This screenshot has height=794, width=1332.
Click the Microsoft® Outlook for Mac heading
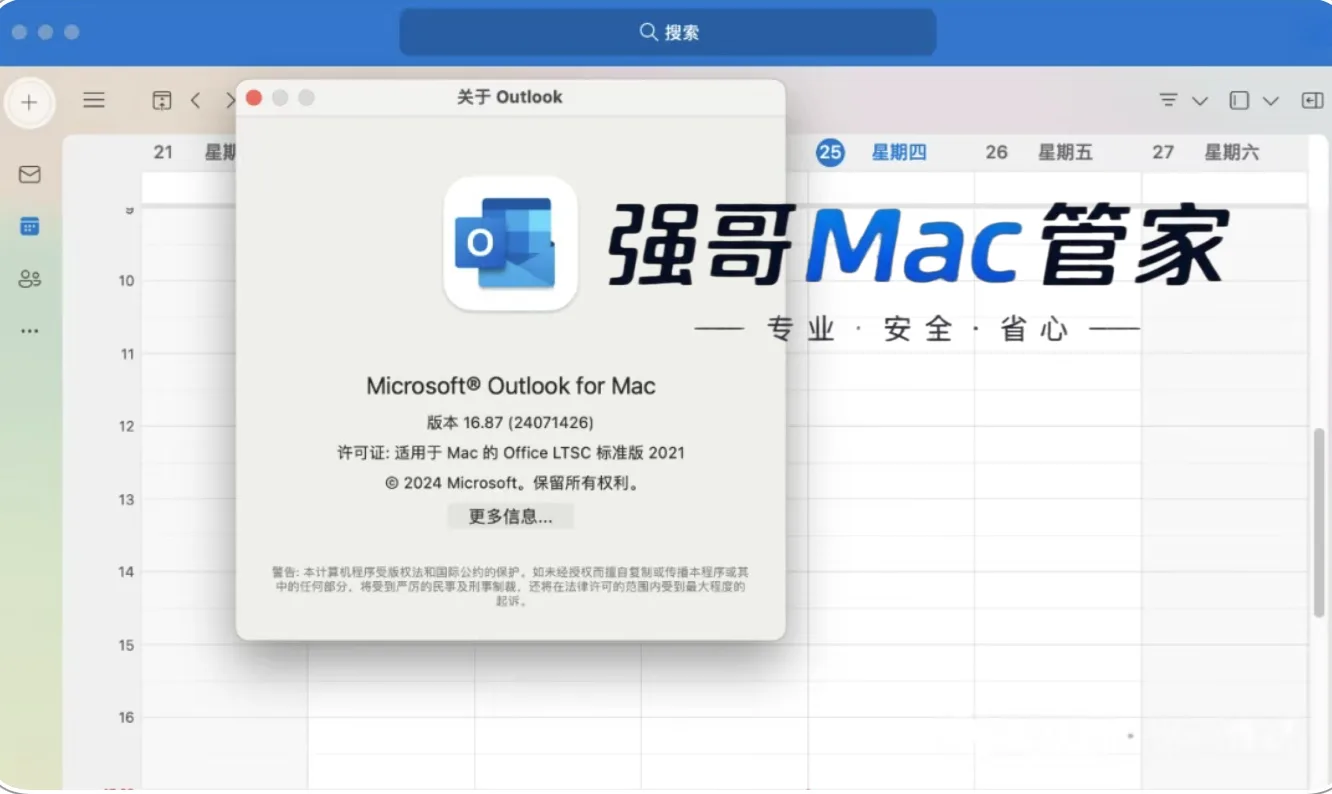[510, 386]
